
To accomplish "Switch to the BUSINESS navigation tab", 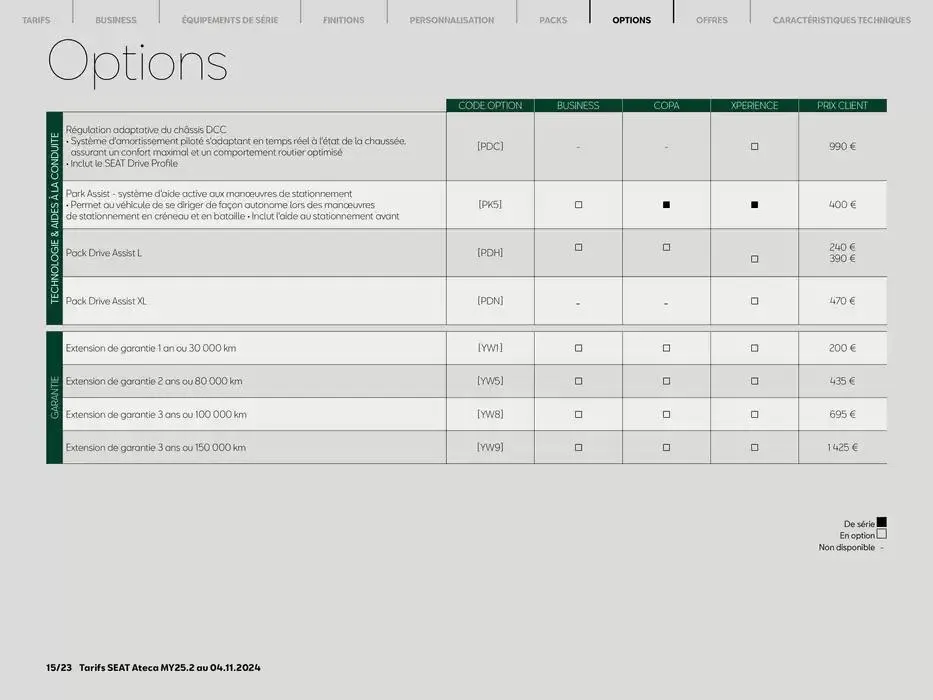I will (116, 20).
